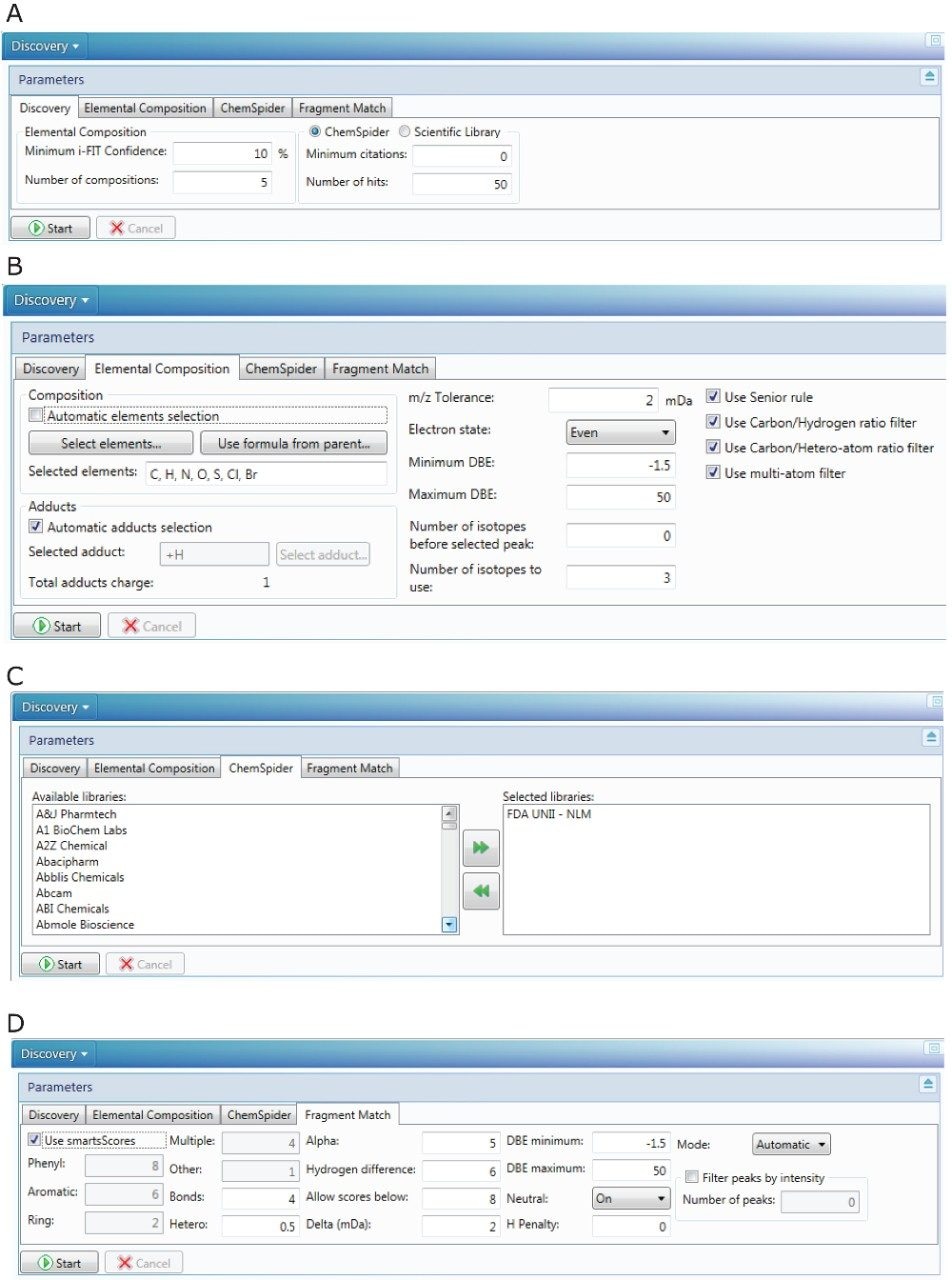Click the m/z Tolerance field
Viewport: 952px width, 1280px height.
604,400
